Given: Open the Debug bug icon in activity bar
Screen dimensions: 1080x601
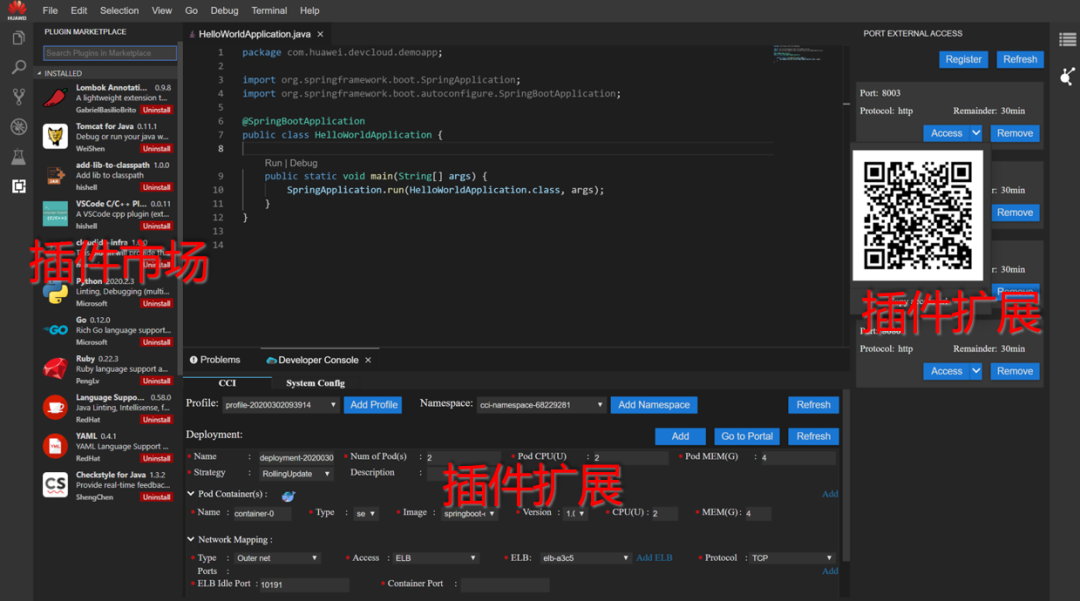Looking at the screenshot, I should tap(18, 127).
